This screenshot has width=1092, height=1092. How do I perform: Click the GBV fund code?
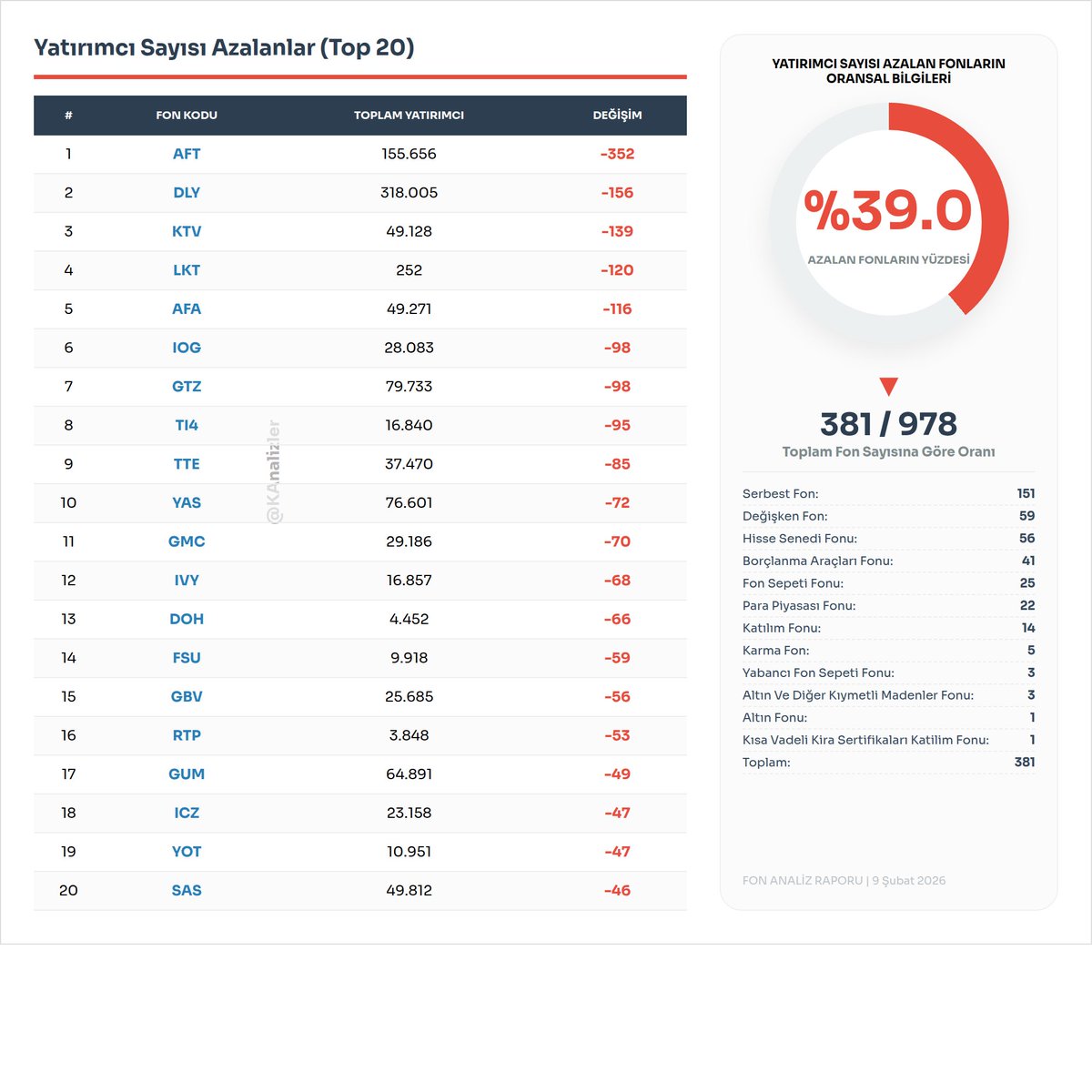(x=187, y=696)
